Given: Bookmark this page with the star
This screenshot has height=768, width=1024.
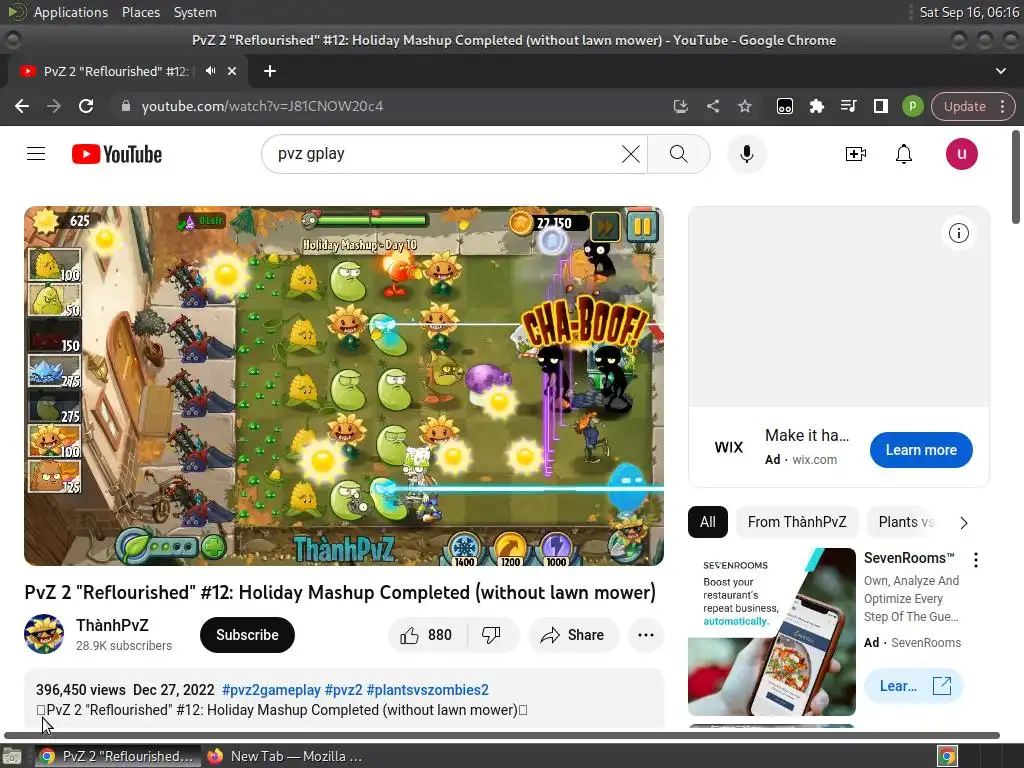Looking at the screenshot, I should point(744,106).
